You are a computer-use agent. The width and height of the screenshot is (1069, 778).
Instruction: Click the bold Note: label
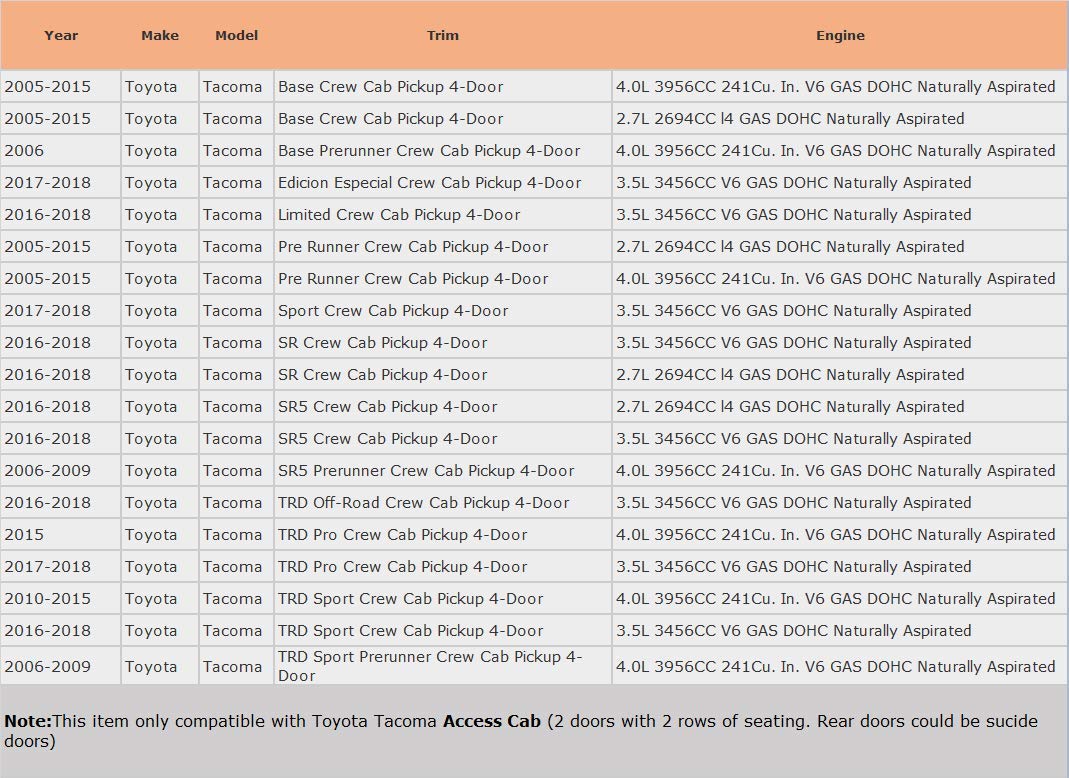(x=27, y=721)
